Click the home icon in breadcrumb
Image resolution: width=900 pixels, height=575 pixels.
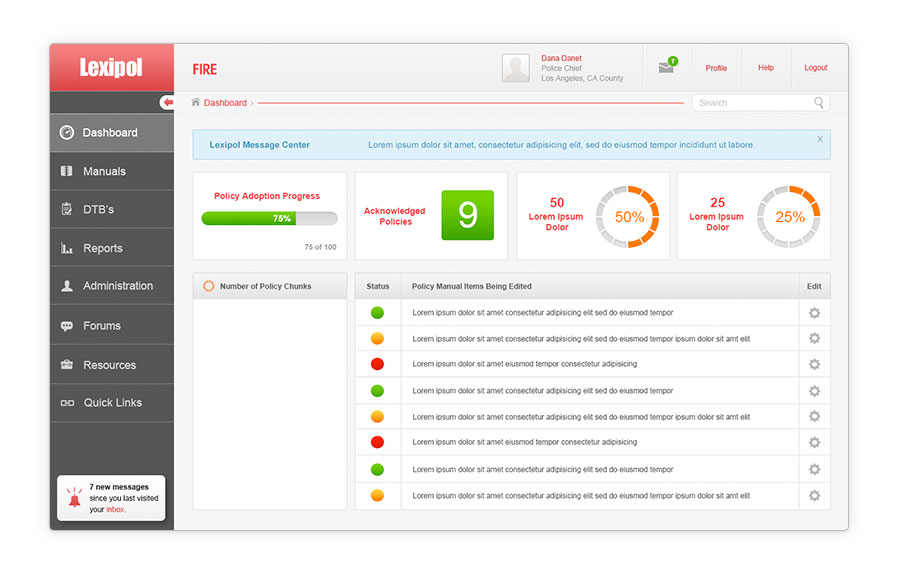pos(196,102)
